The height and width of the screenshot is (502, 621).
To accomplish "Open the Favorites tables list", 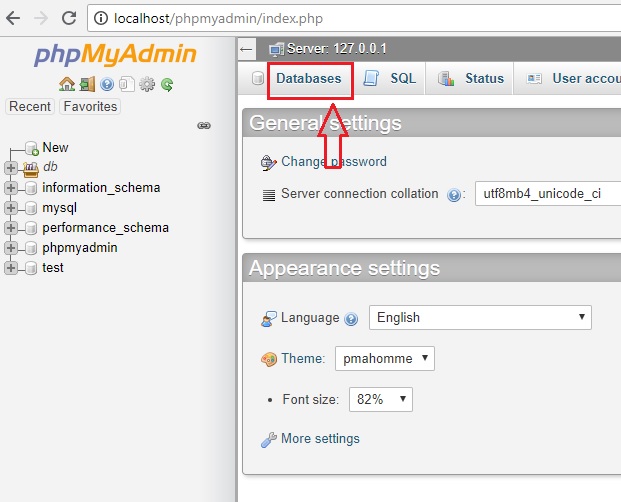I will click(x=90, y=106).
